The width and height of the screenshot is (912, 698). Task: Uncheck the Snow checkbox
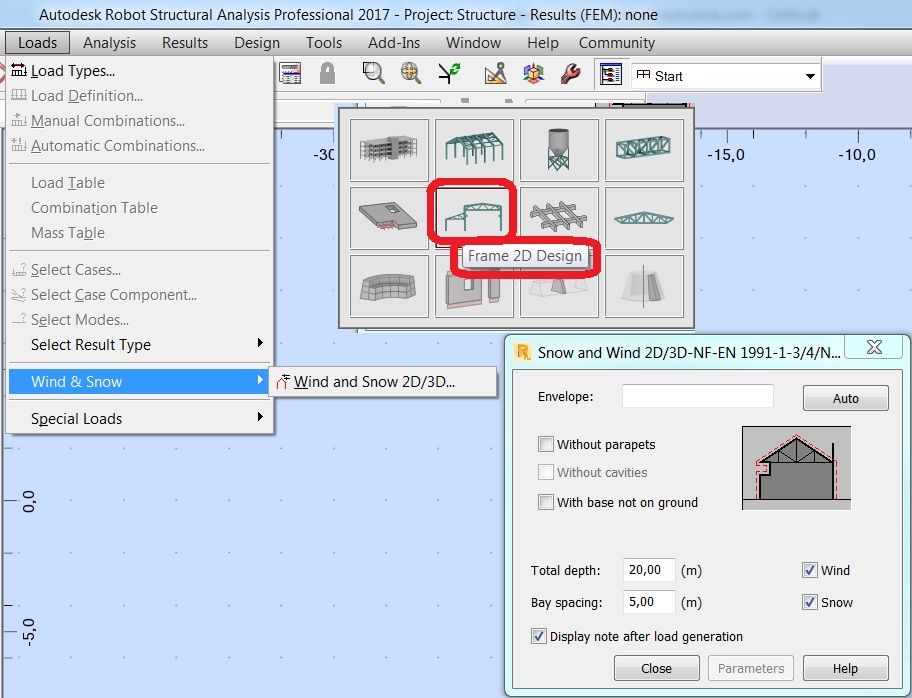pos(810,602)
